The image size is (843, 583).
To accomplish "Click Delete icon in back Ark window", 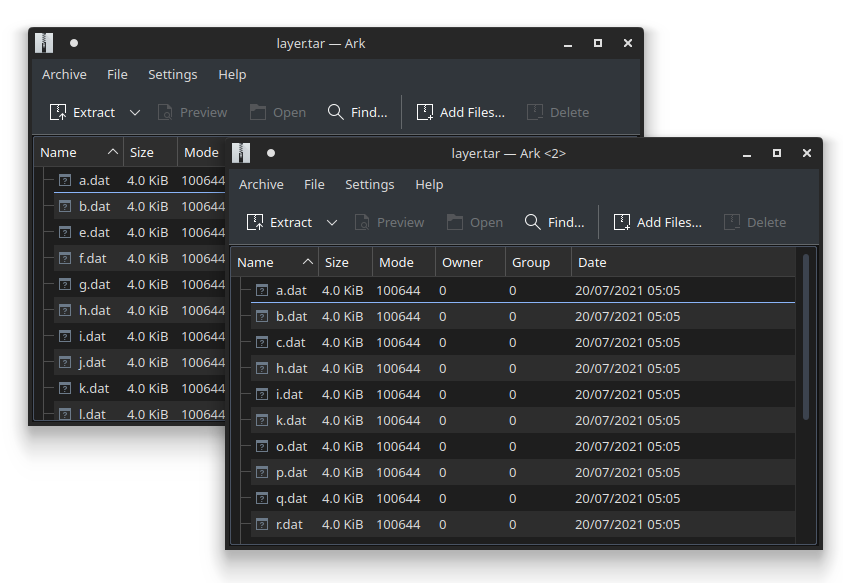I will click(x=535, y=112).
